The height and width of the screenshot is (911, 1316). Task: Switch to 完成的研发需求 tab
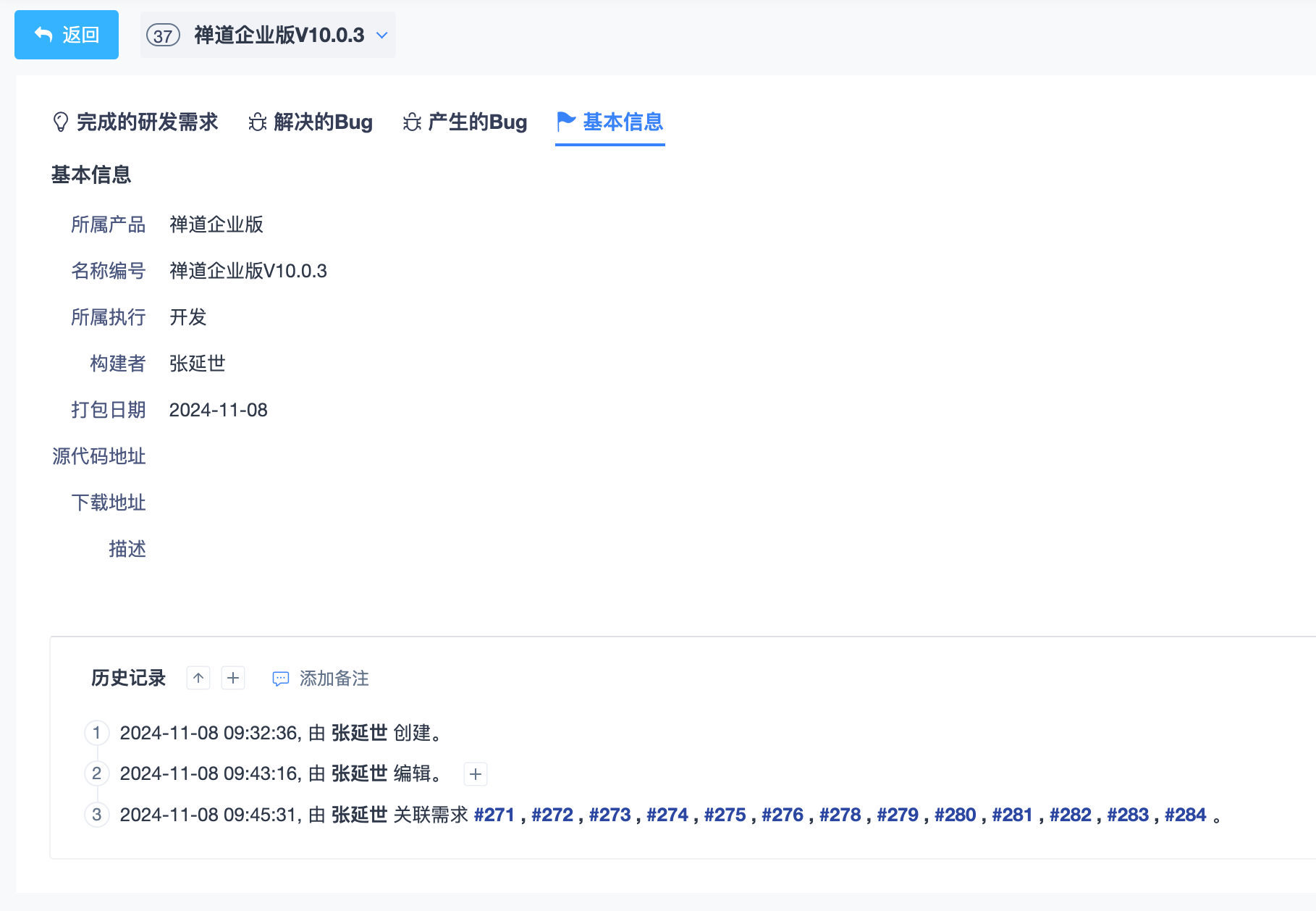[x=135, y=122]
